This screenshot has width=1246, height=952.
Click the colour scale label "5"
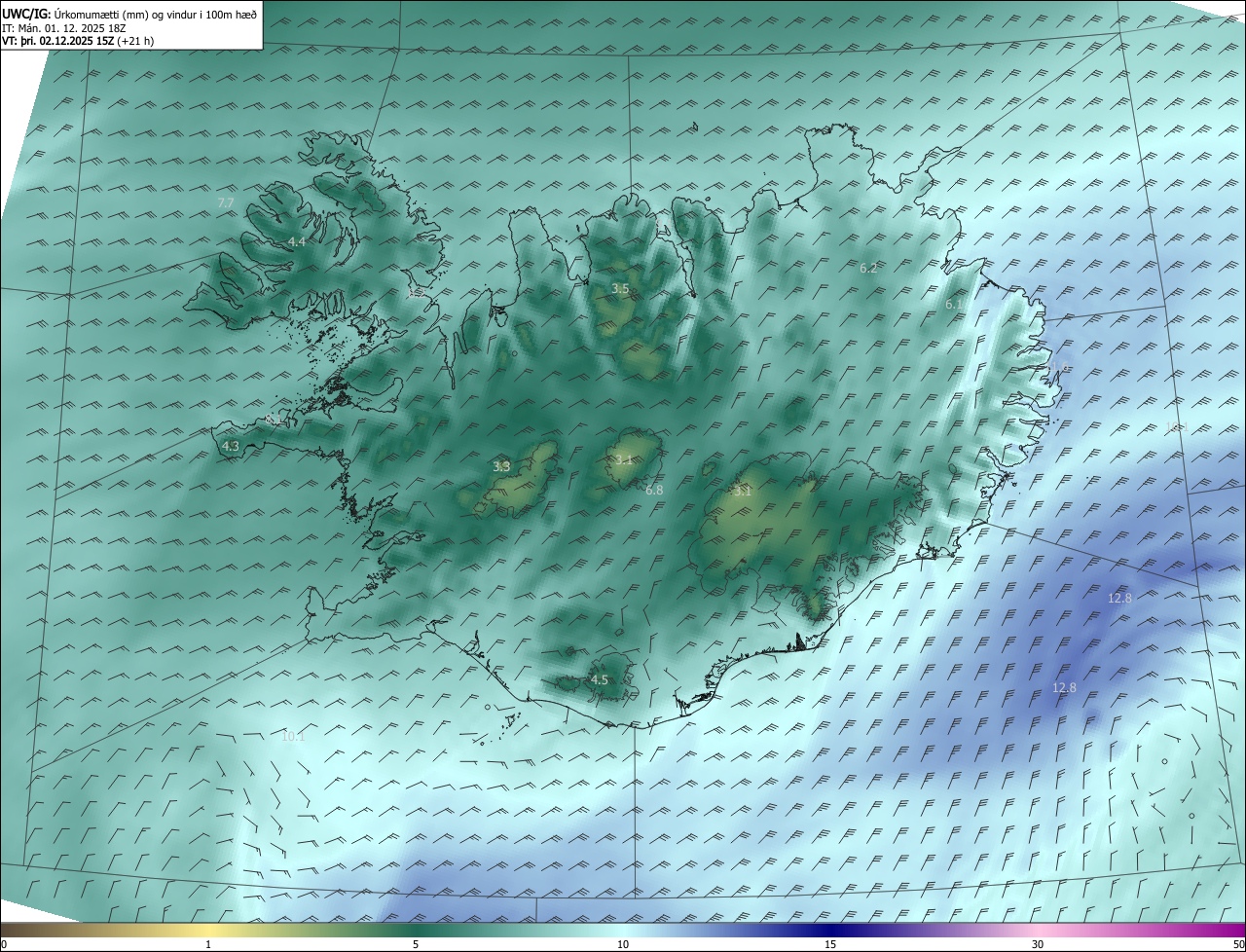click(416, 944)
